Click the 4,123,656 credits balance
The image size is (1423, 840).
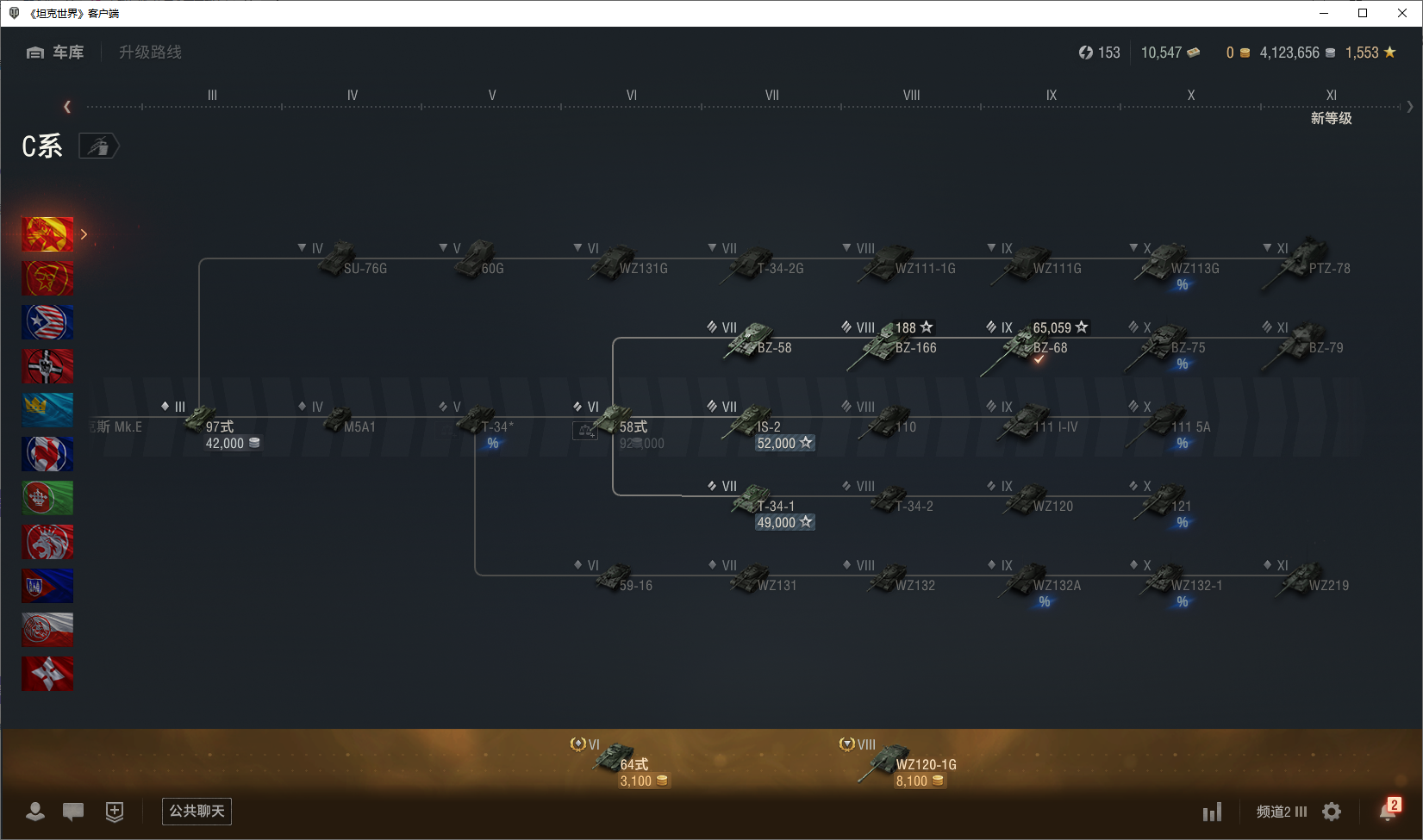1297,53
